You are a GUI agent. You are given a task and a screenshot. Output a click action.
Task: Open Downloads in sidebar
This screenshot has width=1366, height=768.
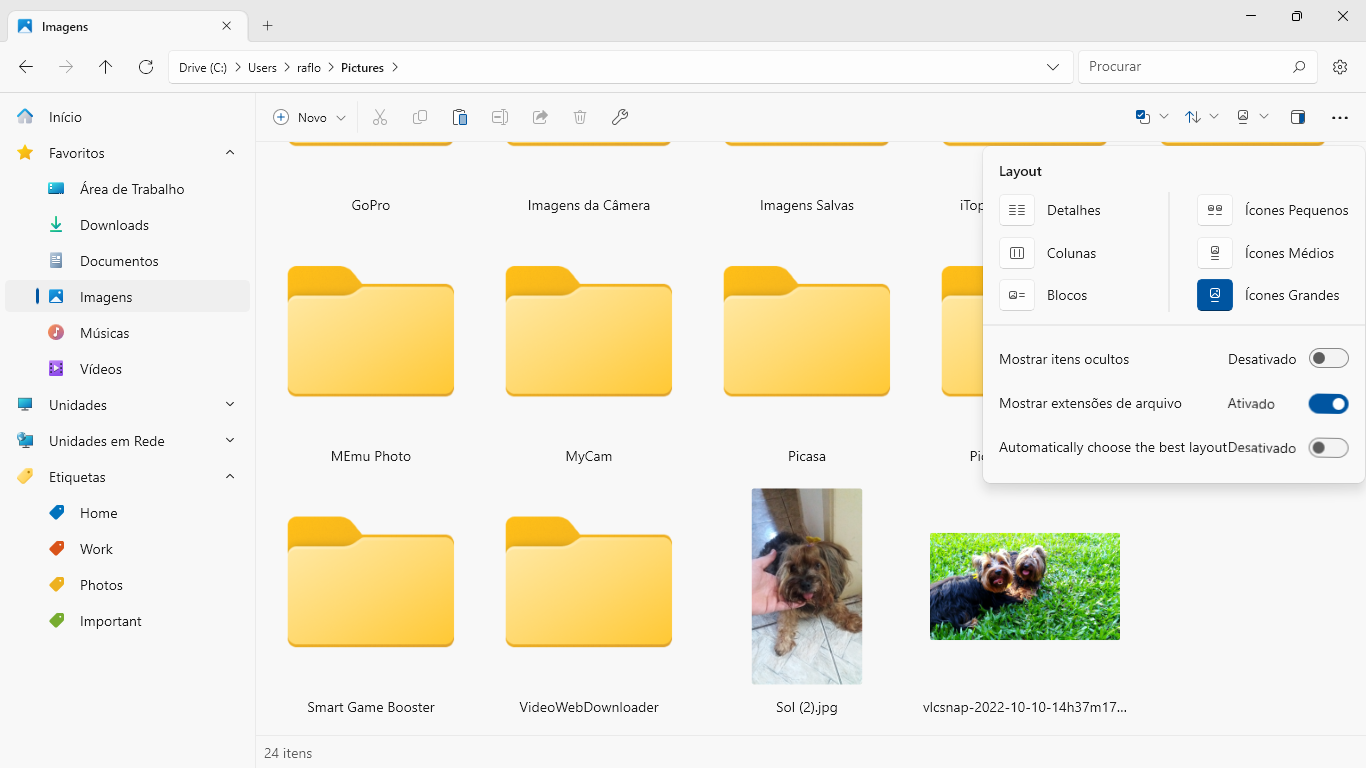point(127,225)
